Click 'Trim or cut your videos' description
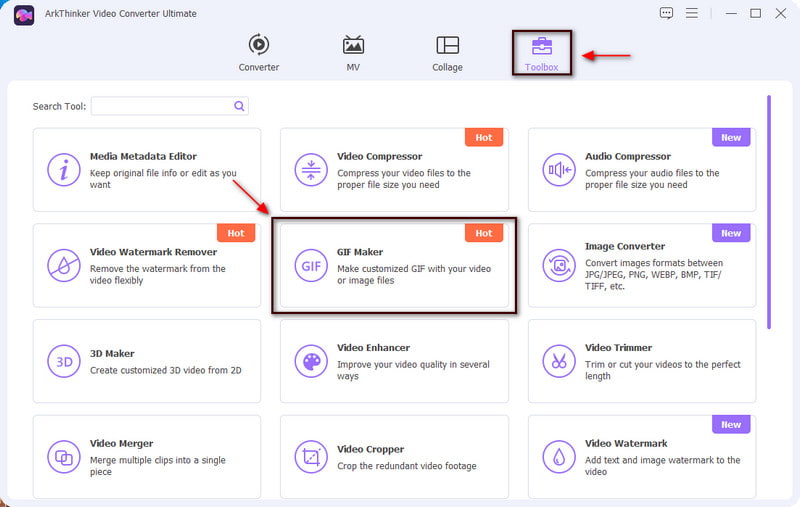This screenshot has height=507, width=800. pos(663,370)
